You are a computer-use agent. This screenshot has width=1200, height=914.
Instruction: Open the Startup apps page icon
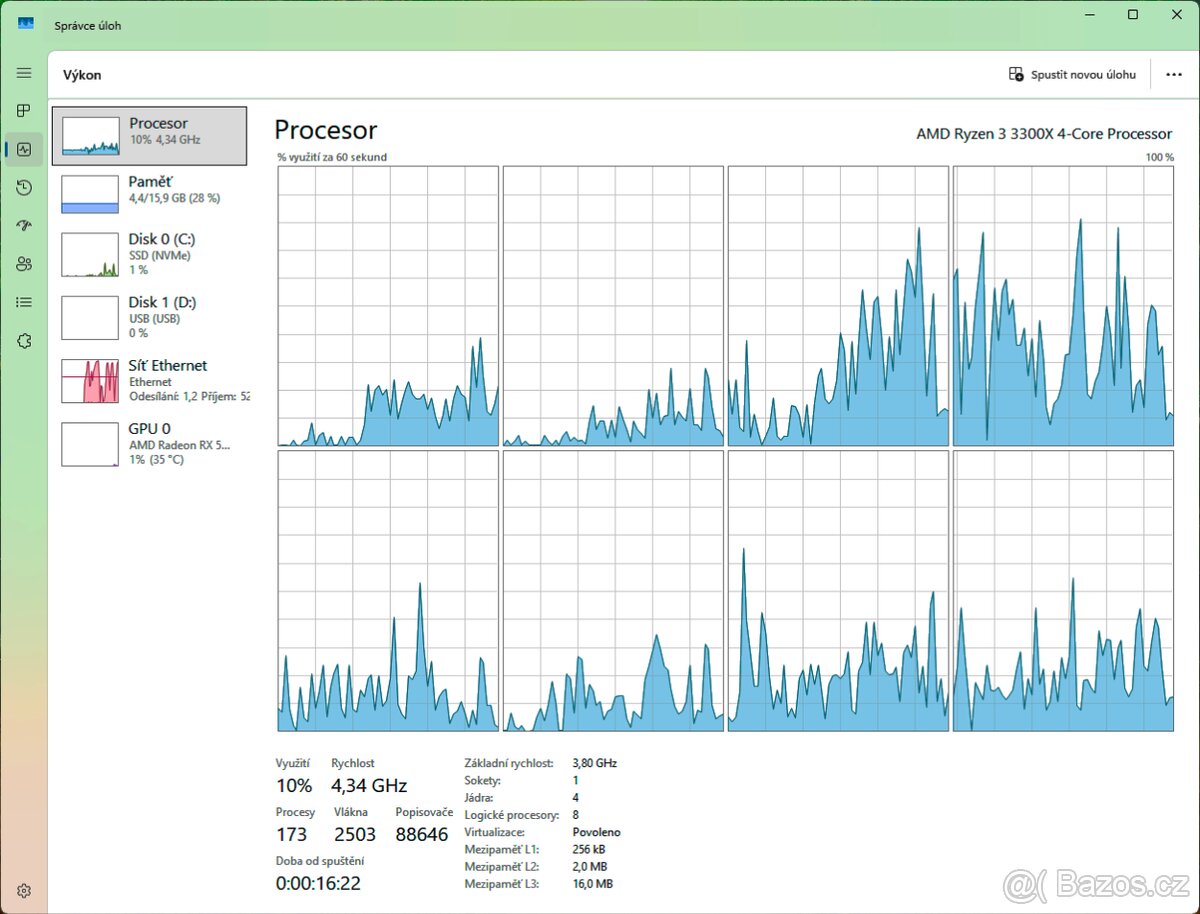pyautogui.click(x=24, y=225)
